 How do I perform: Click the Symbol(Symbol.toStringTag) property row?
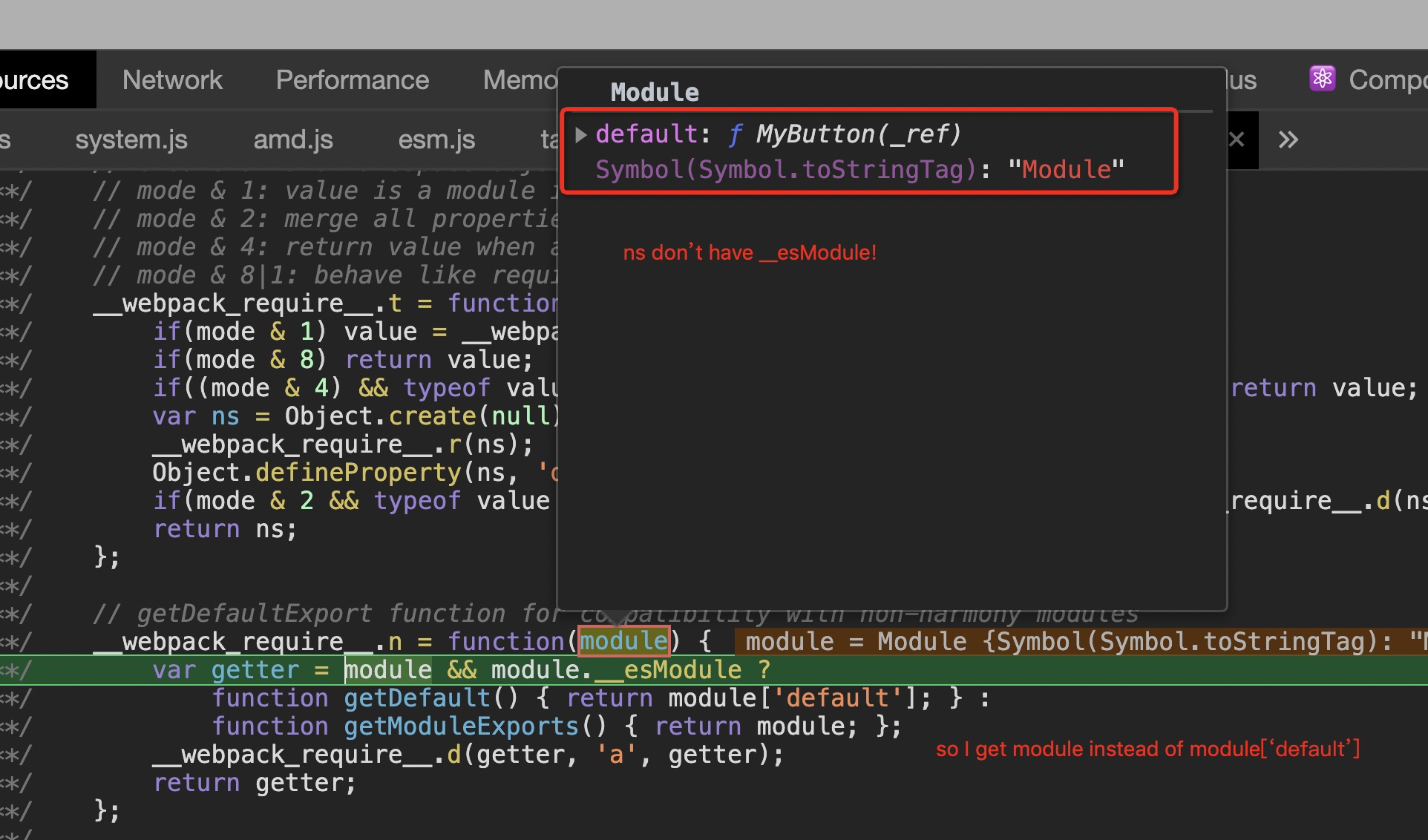click(x=783, y=169)
